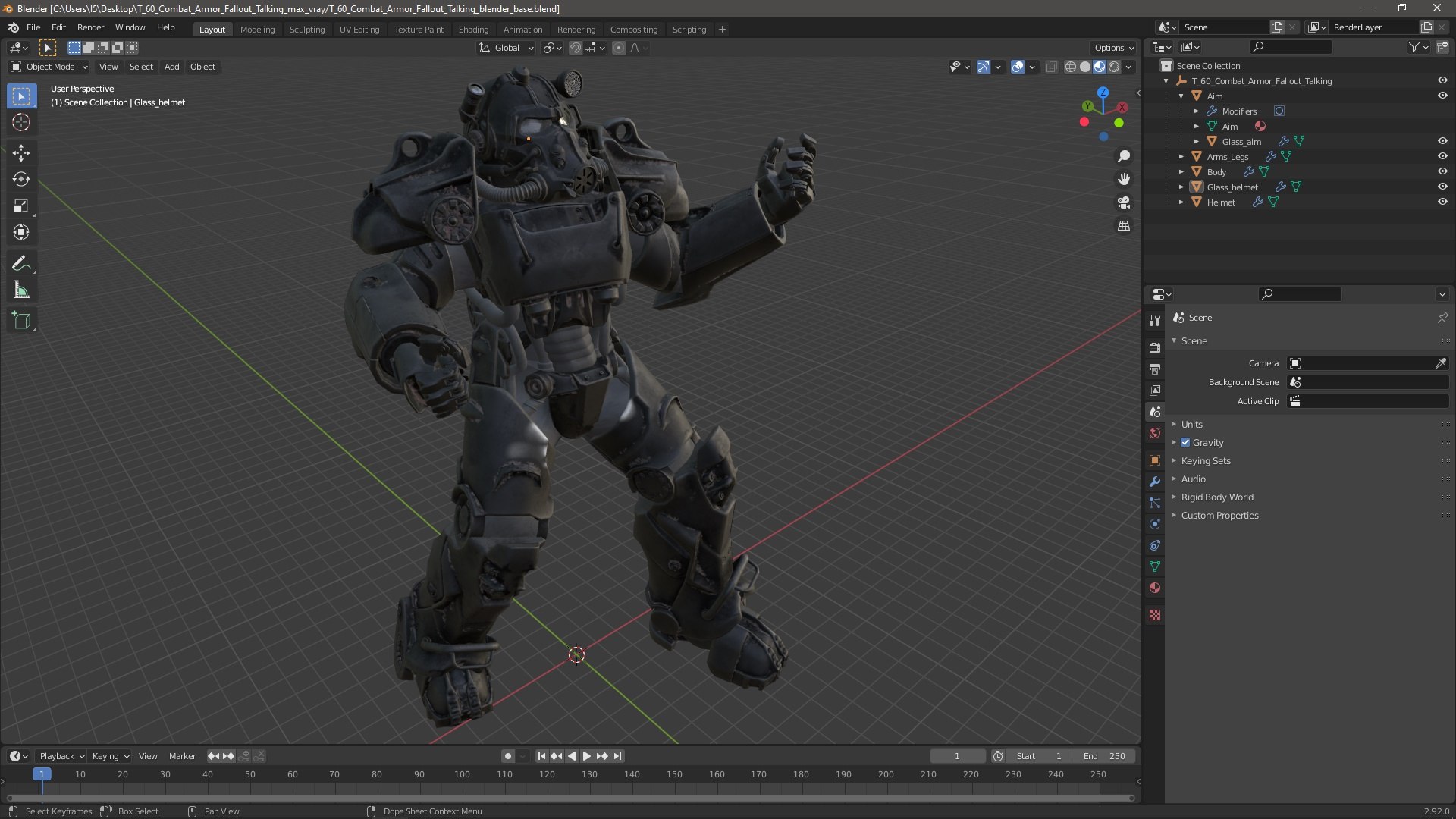Click the Start frame field
1456x819 pixels.
coord(1039,756)
